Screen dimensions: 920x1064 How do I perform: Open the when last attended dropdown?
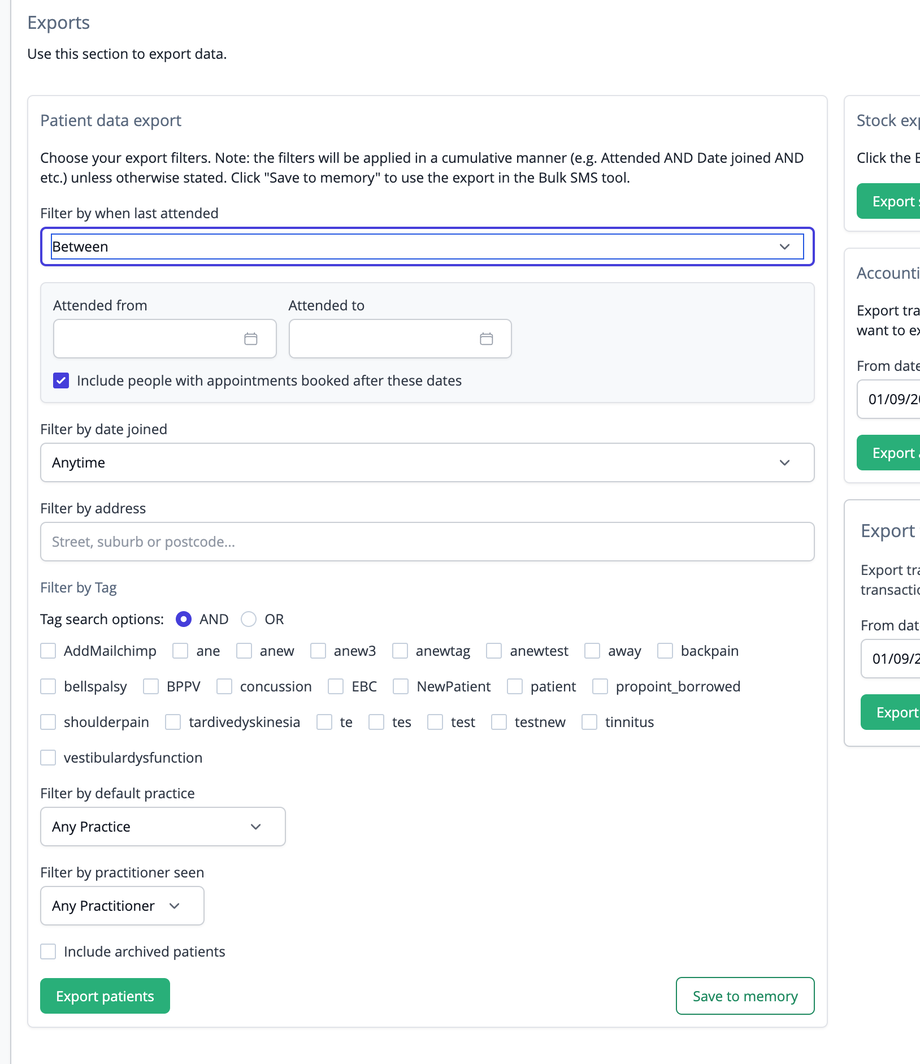427,246
